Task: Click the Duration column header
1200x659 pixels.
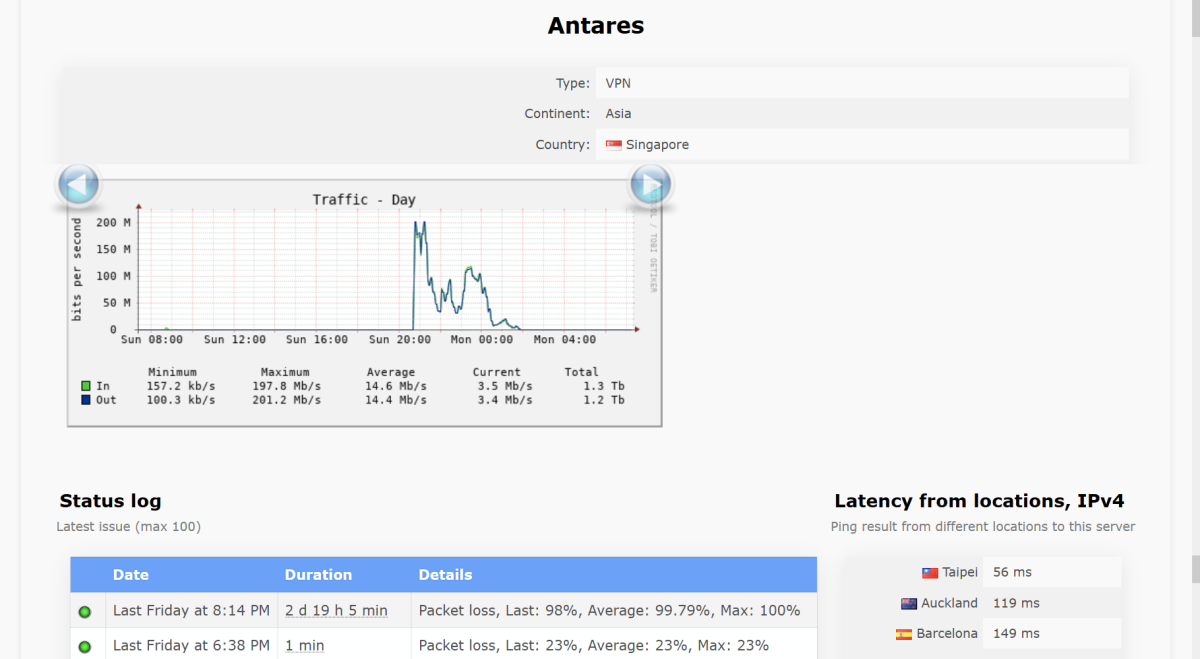Action: point(318,575)
